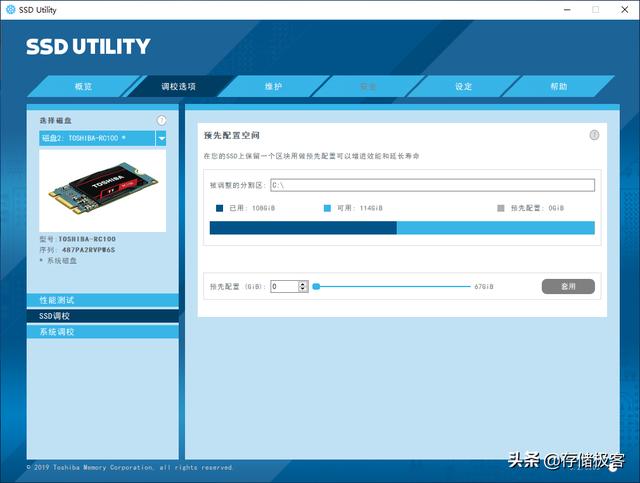This screenshot has height=483, width=640.
Task: Click the SSD Utility title bar icon
Action: click(x=11, y=9)
